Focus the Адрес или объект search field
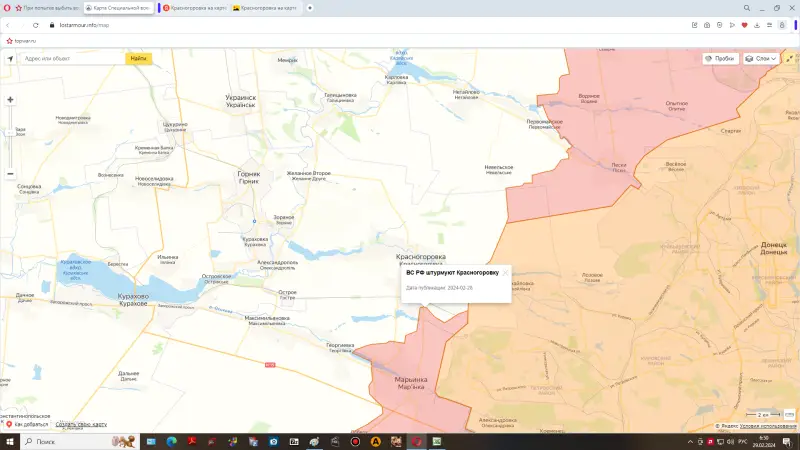This screenshot has height=450, width=800. [x=72, y=59]
